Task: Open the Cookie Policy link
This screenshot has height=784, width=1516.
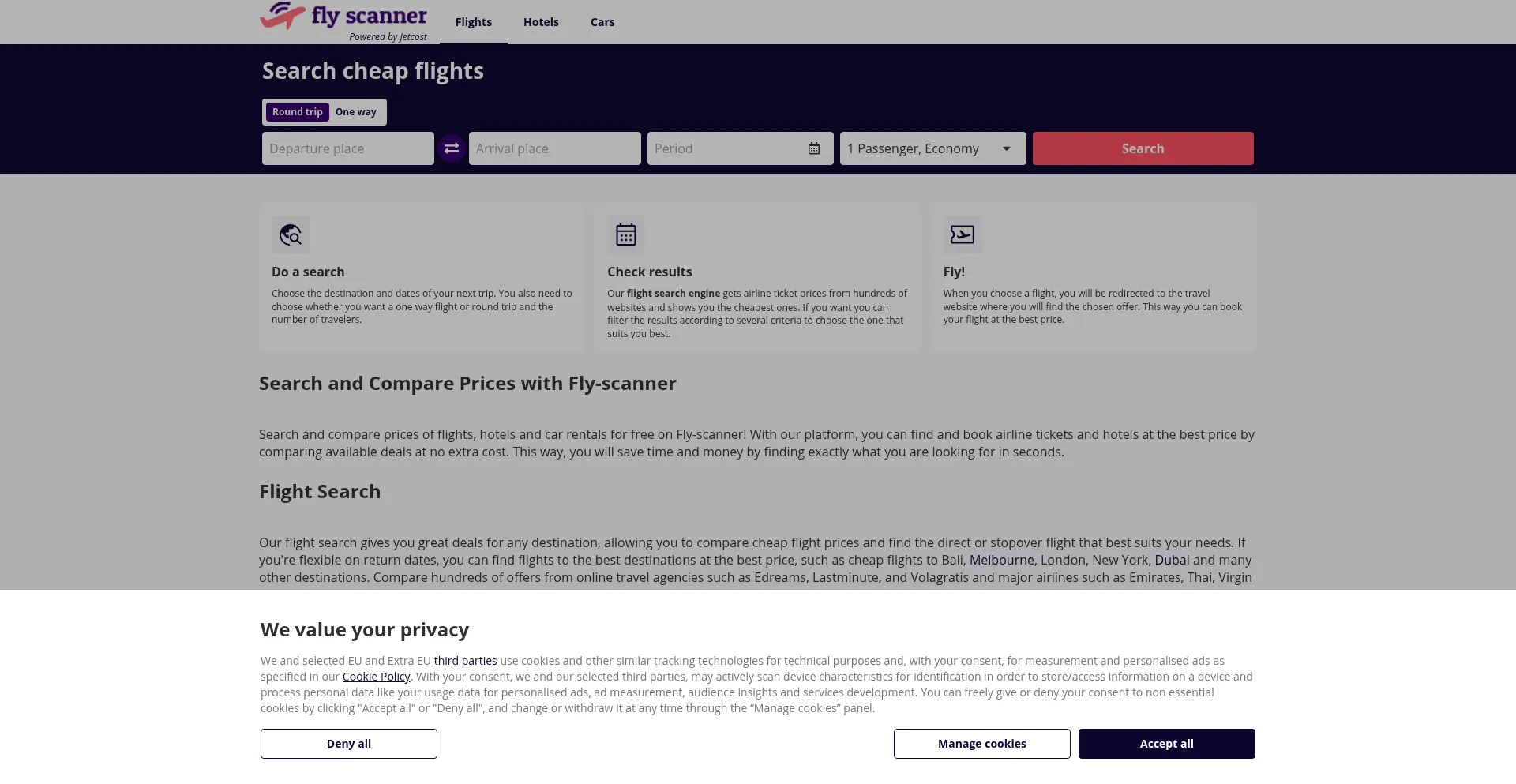Action: tap(376, 677)
